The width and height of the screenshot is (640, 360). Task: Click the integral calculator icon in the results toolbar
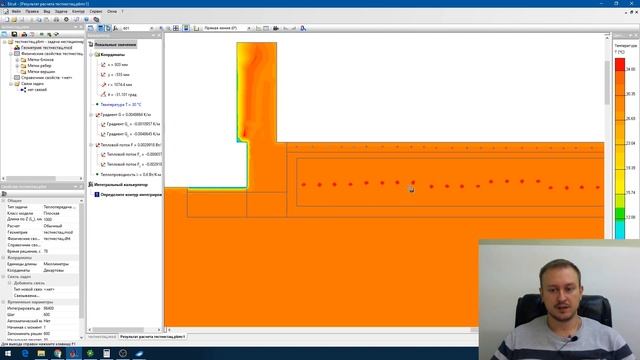click(x=116, y=28)
